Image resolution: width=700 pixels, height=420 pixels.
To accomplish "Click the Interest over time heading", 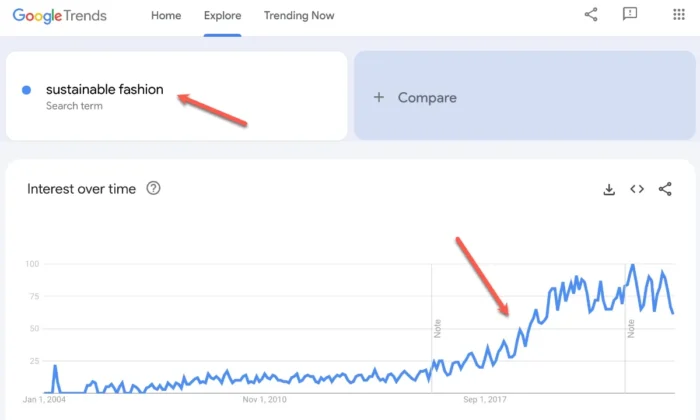I will coord(81,188).
